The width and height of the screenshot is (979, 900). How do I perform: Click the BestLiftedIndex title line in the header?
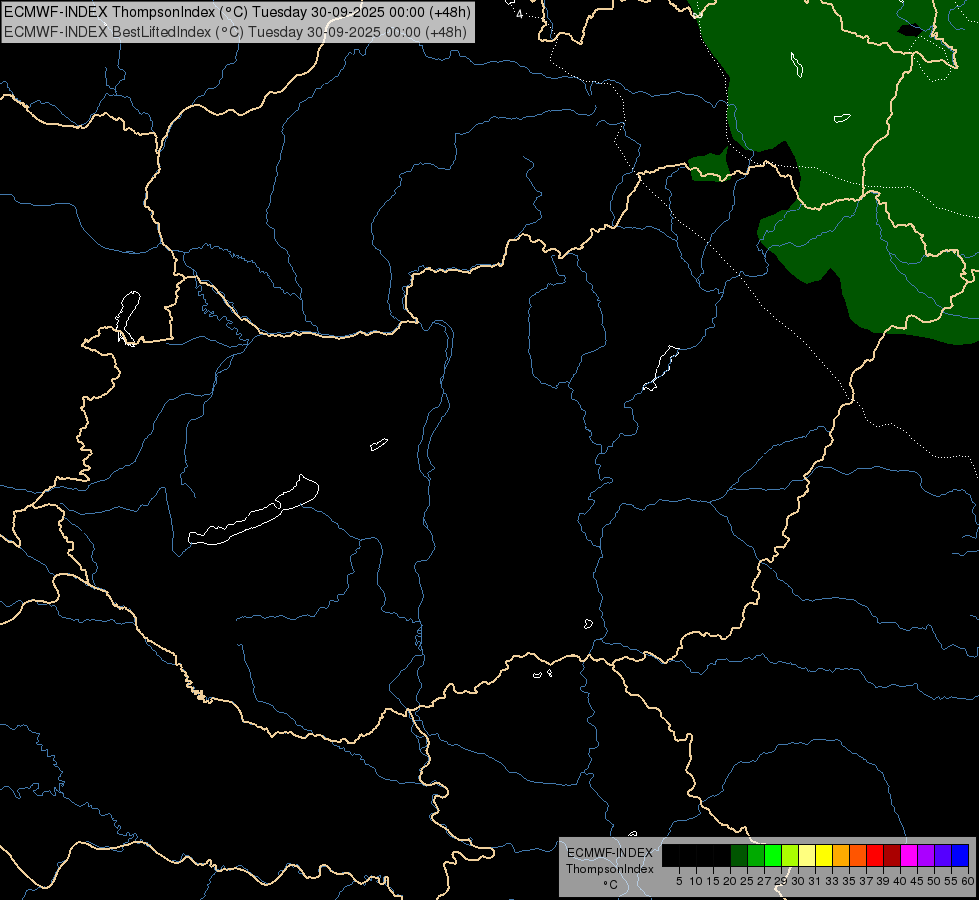[x=235, y=31]
